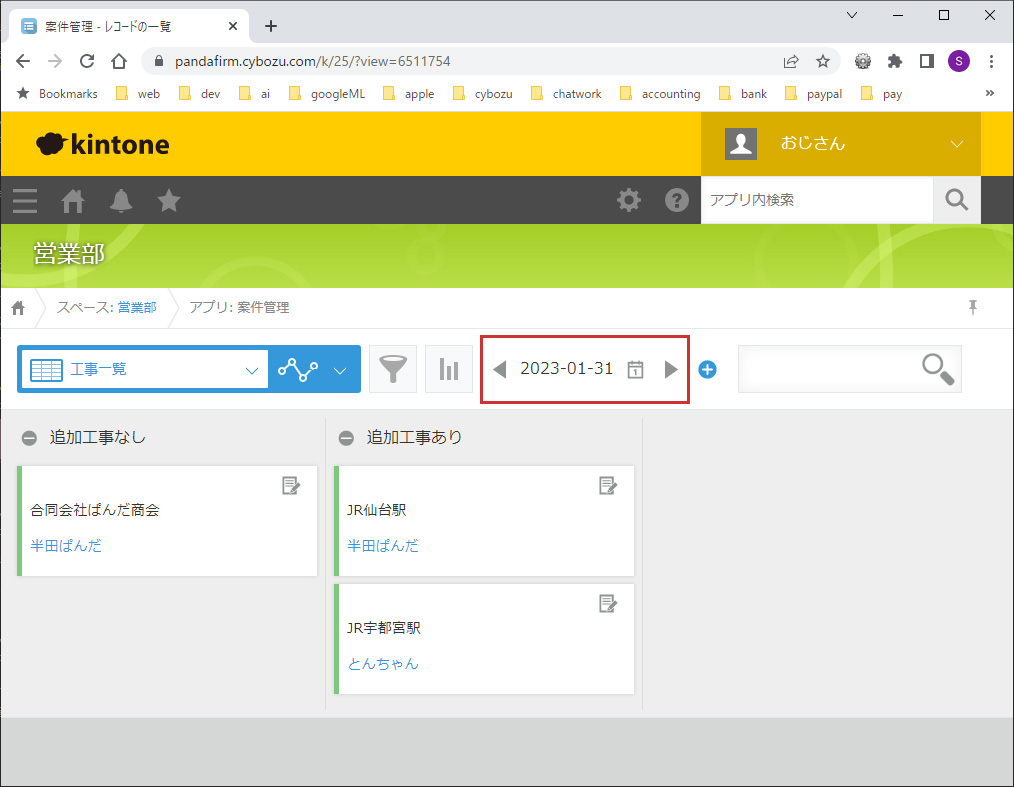Open the おじさん user menu dropdown
The image size is (1014, 787).
coord(956,144)
